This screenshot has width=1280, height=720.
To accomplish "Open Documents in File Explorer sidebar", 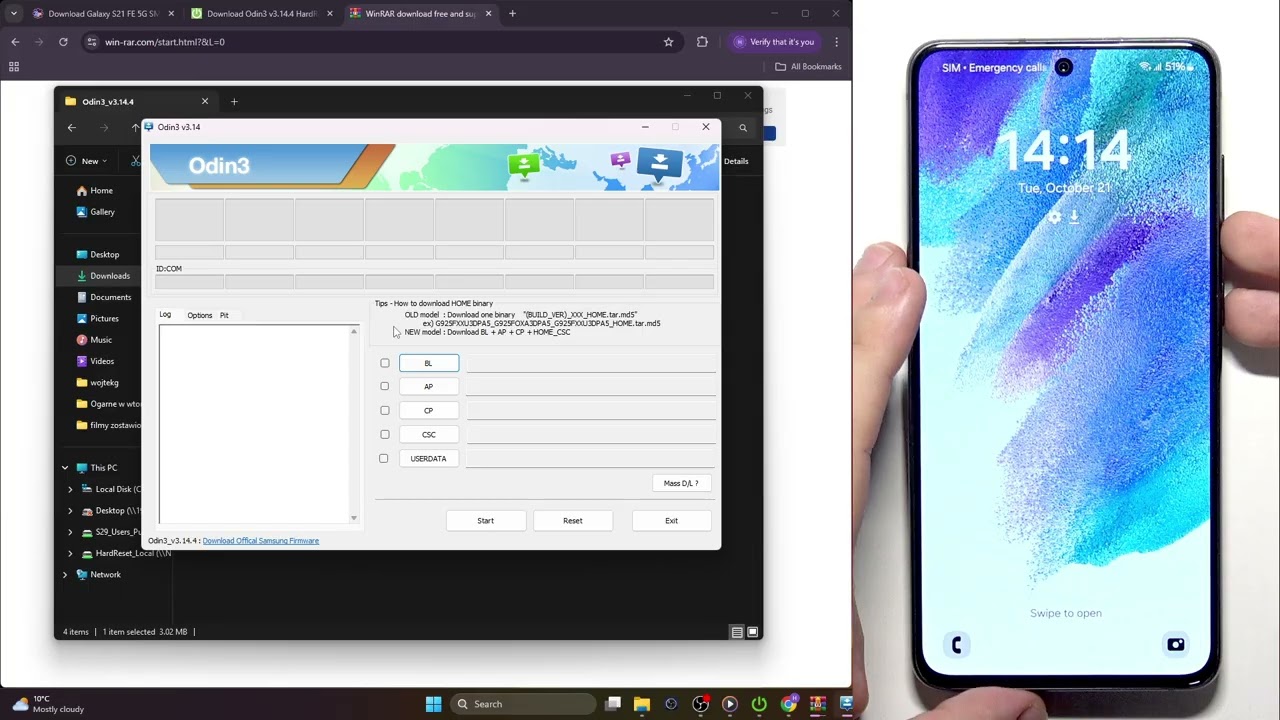I will click(x=104, y=297).
